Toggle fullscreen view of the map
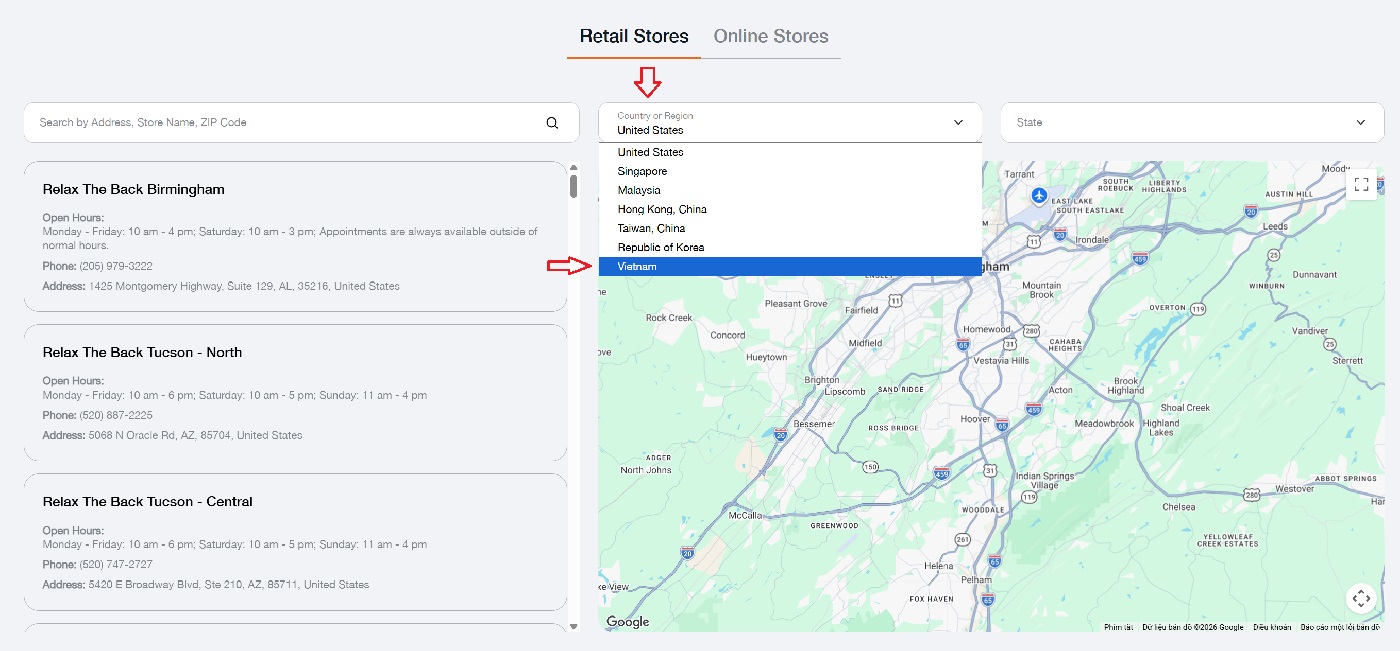The image size is (1400, 651). click(1361, 184)
